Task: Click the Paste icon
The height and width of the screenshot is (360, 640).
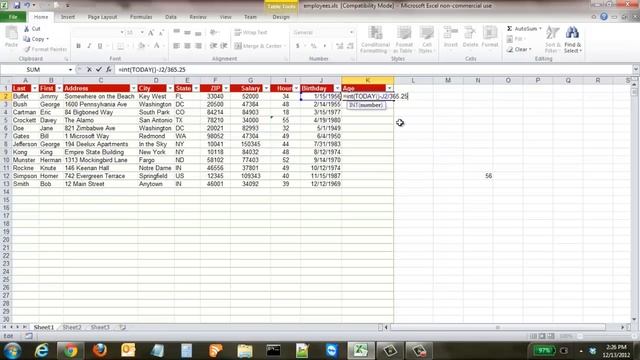Action: tap(11, 33)
